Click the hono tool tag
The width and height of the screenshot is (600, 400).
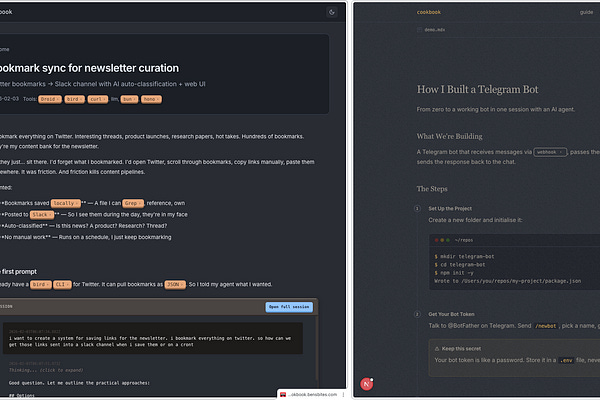click(x=151, y=99)
